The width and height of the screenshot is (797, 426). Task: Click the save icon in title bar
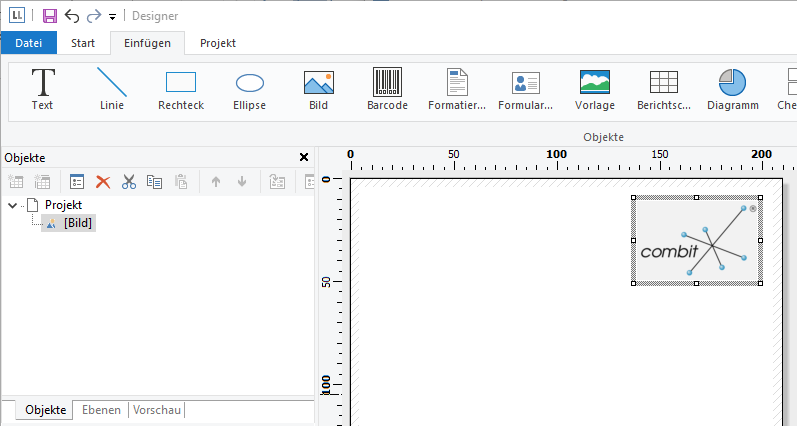[x=50, y=16]
